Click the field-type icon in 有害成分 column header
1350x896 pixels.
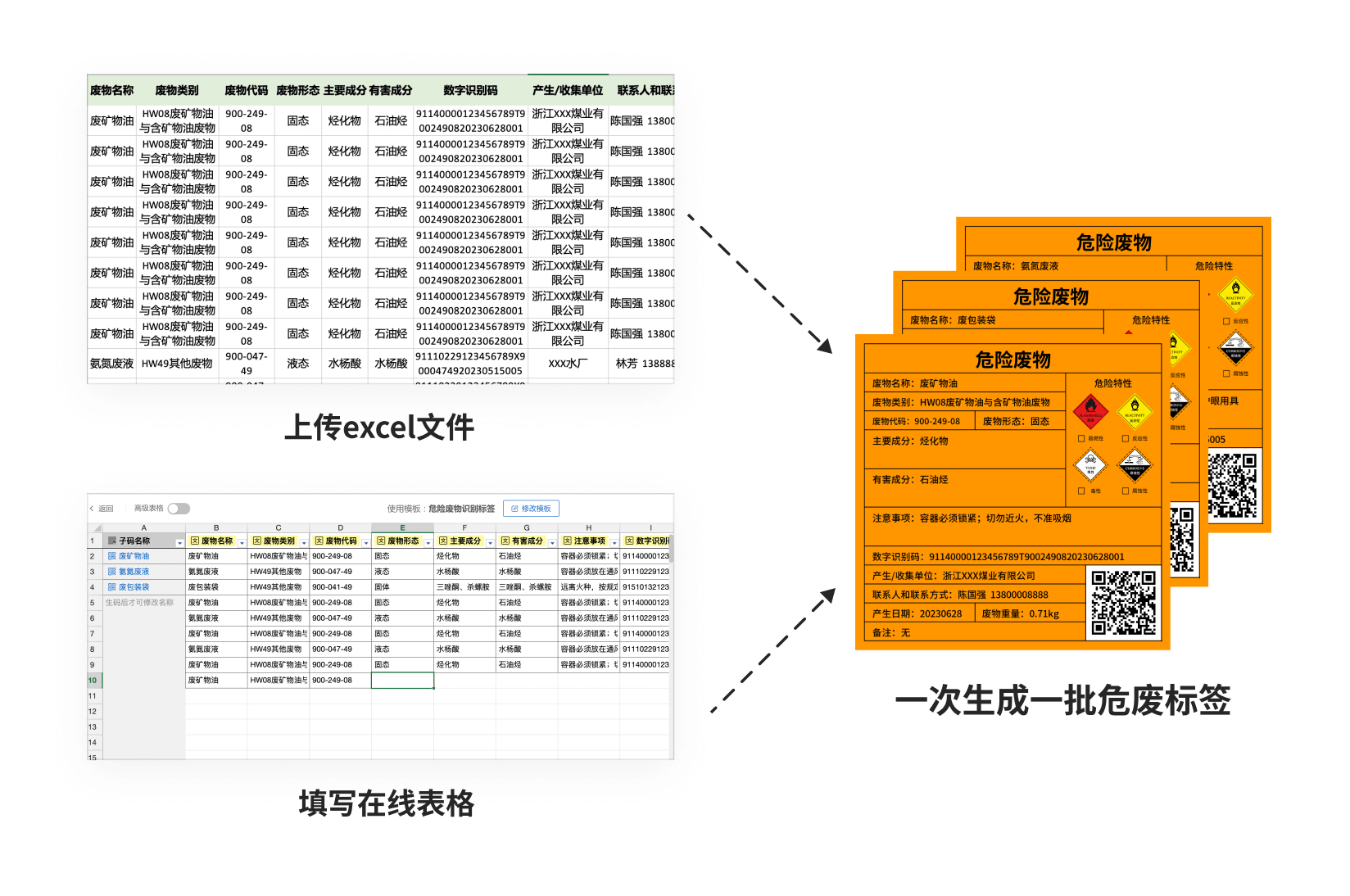coord(505,541)
